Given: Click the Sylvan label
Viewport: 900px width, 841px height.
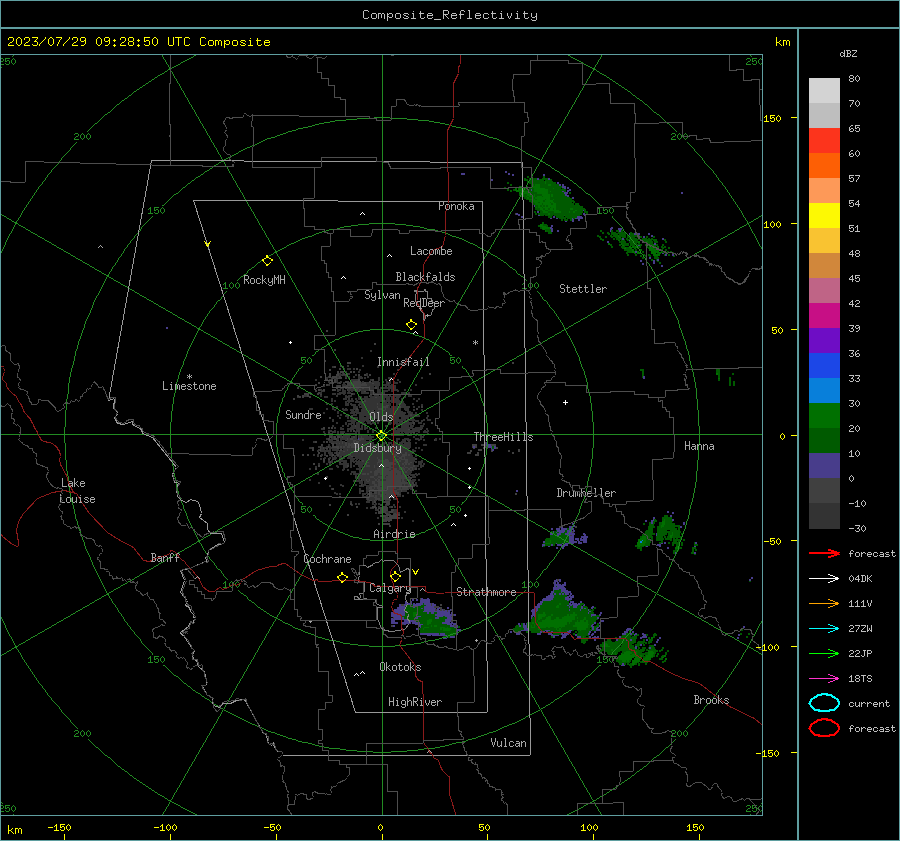Looking at the screenshot, I should pyautogui.click(x=382, y=295).
